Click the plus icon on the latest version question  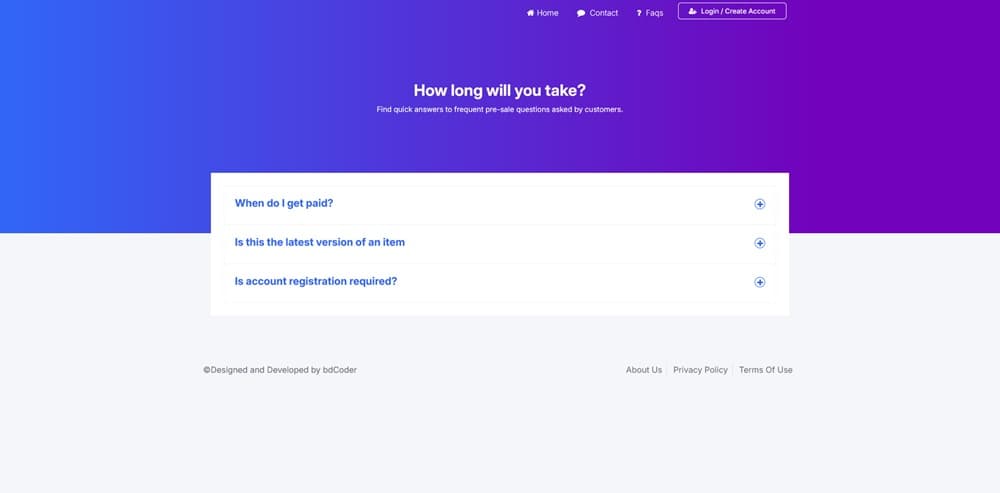pyautogui.click(x=759, y=243)
